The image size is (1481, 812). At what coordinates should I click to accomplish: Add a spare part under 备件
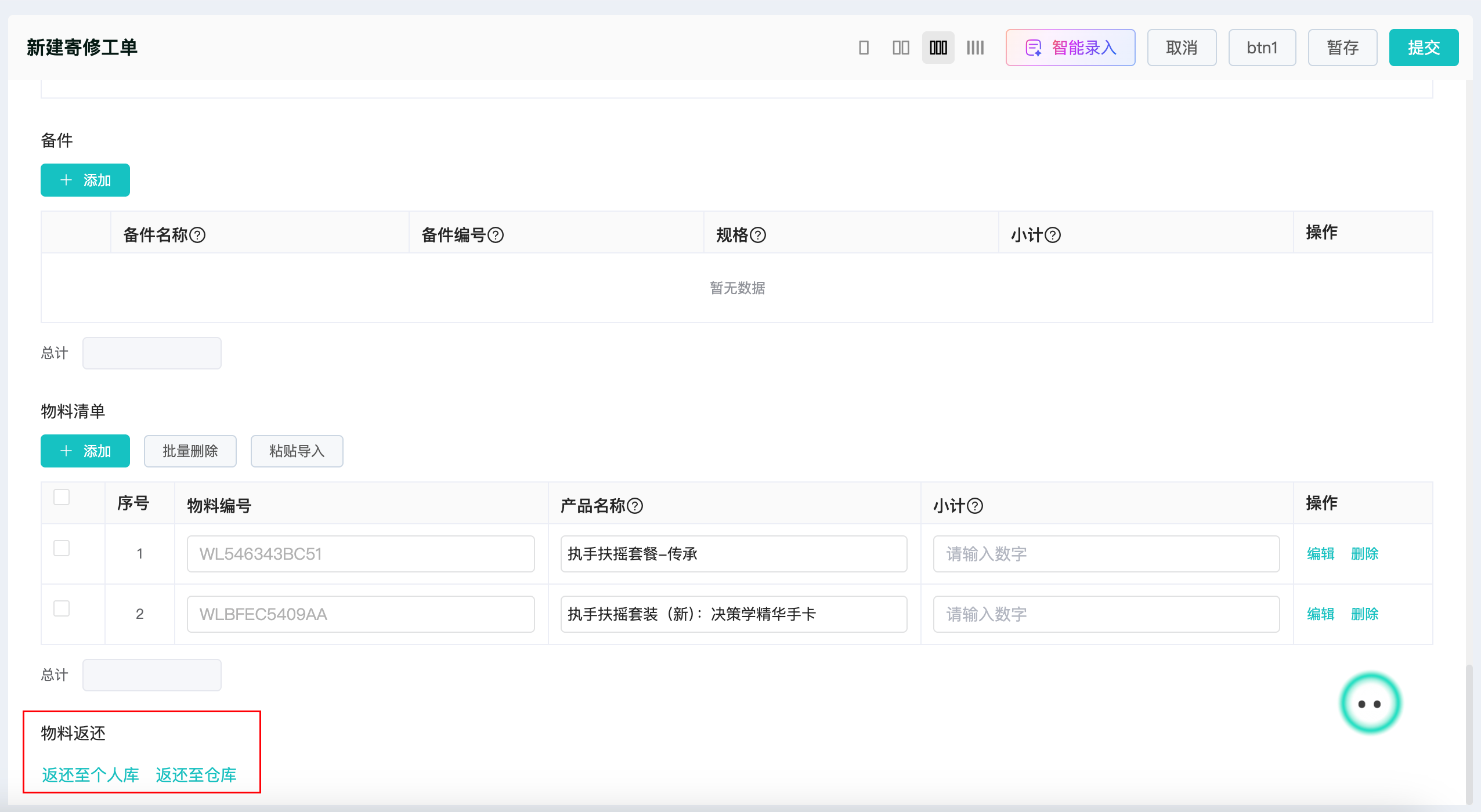click(85, 180)
